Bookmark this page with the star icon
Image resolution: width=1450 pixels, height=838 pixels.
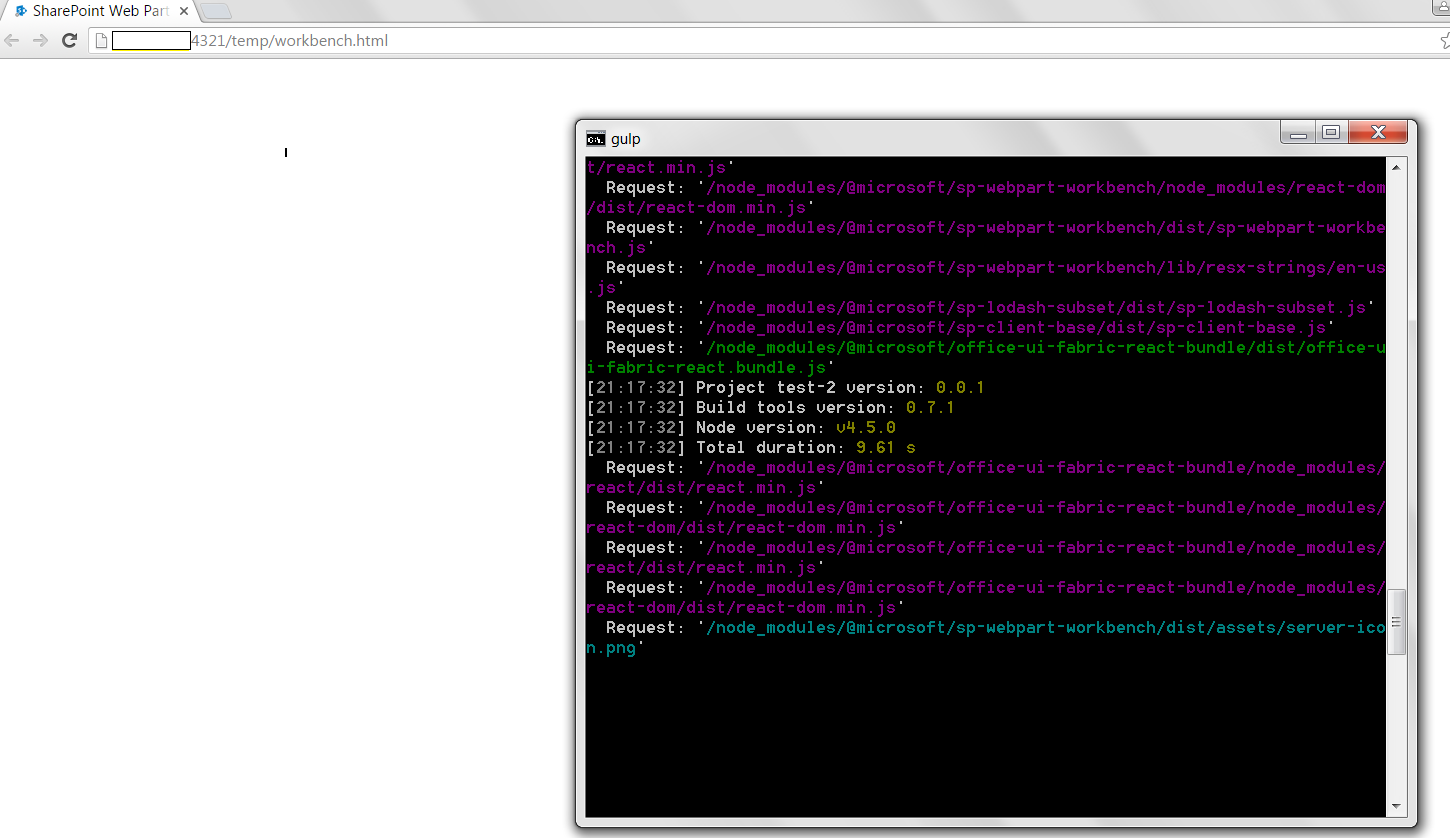pyautogui.click(x=1444, y=41)
